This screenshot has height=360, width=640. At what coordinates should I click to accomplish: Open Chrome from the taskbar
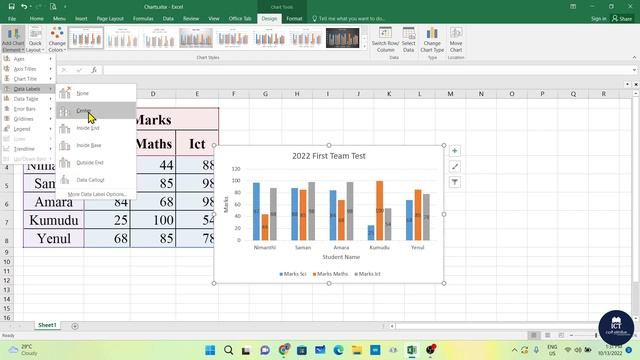pos(283,350)
